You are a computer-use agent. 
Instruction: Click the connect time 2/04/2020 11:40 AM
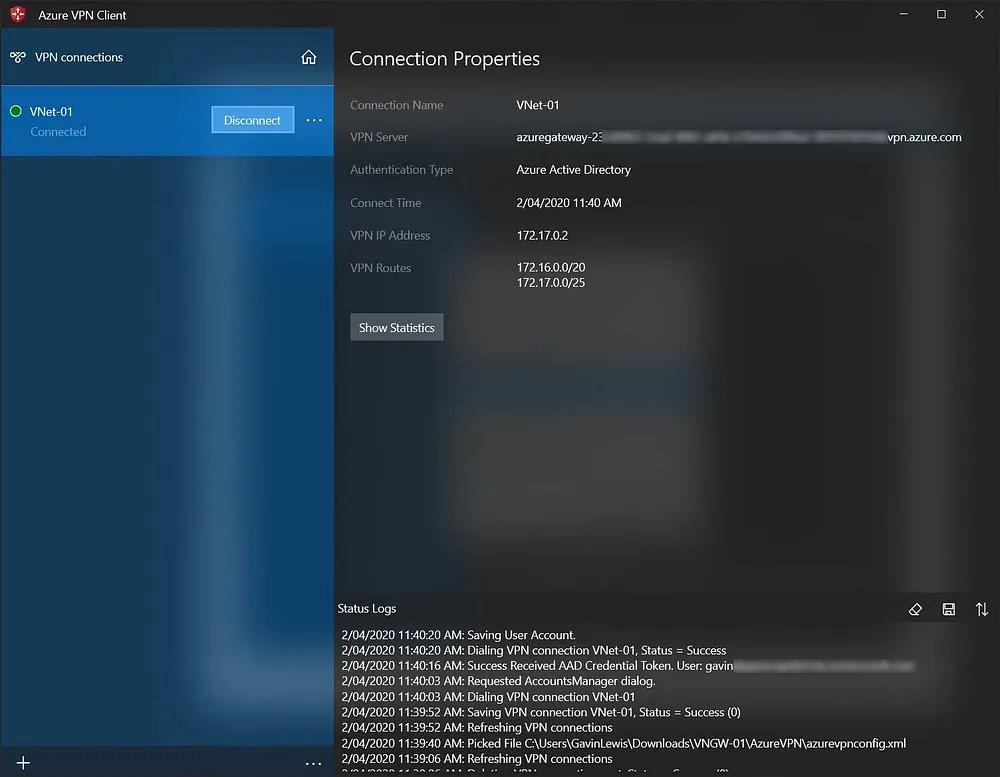pyautogui.click(x=569, y=203)
